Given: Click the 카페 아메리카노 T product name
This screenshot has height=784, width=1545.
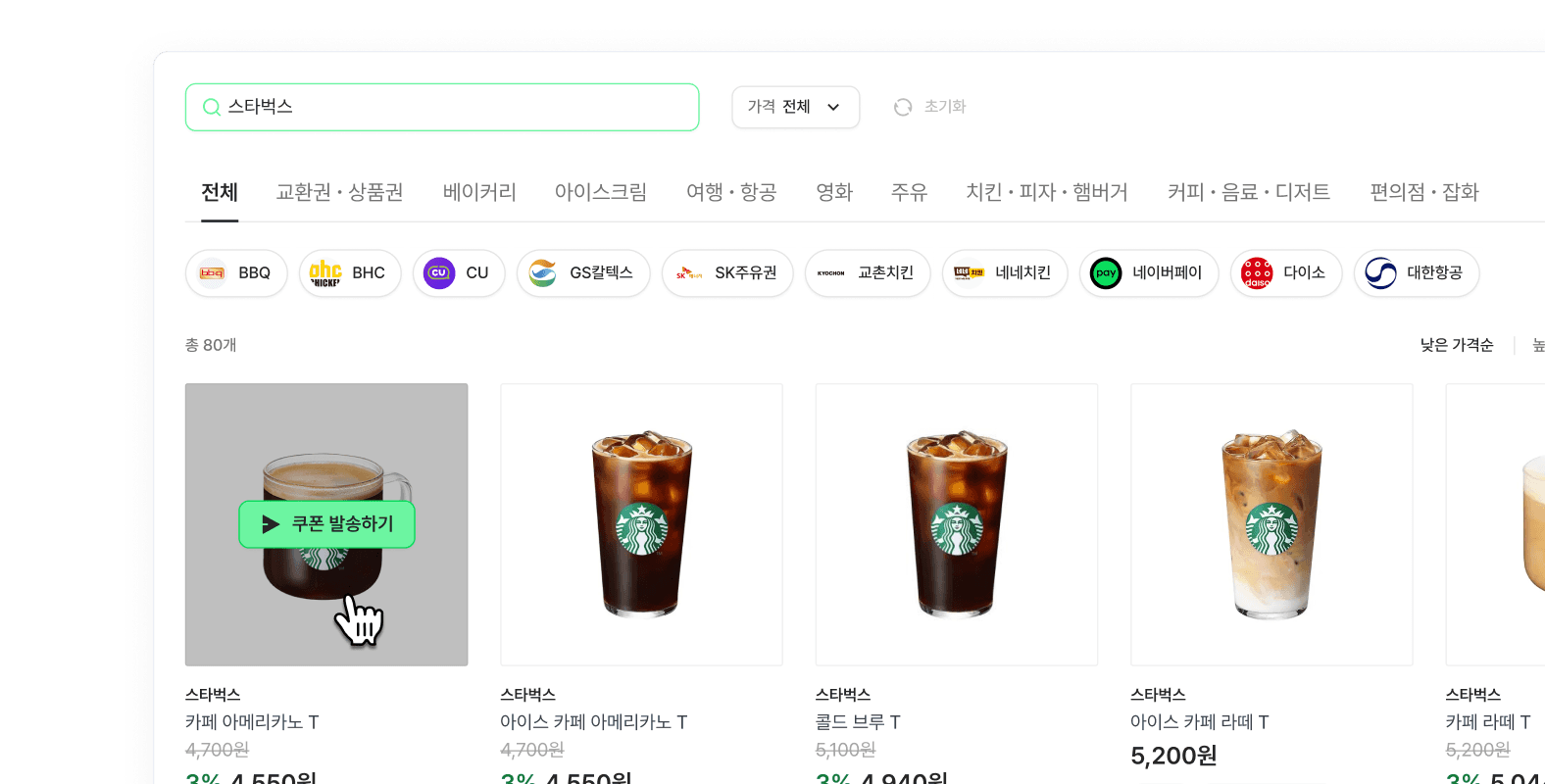Looking at the screenshot, I should (252, 722).
